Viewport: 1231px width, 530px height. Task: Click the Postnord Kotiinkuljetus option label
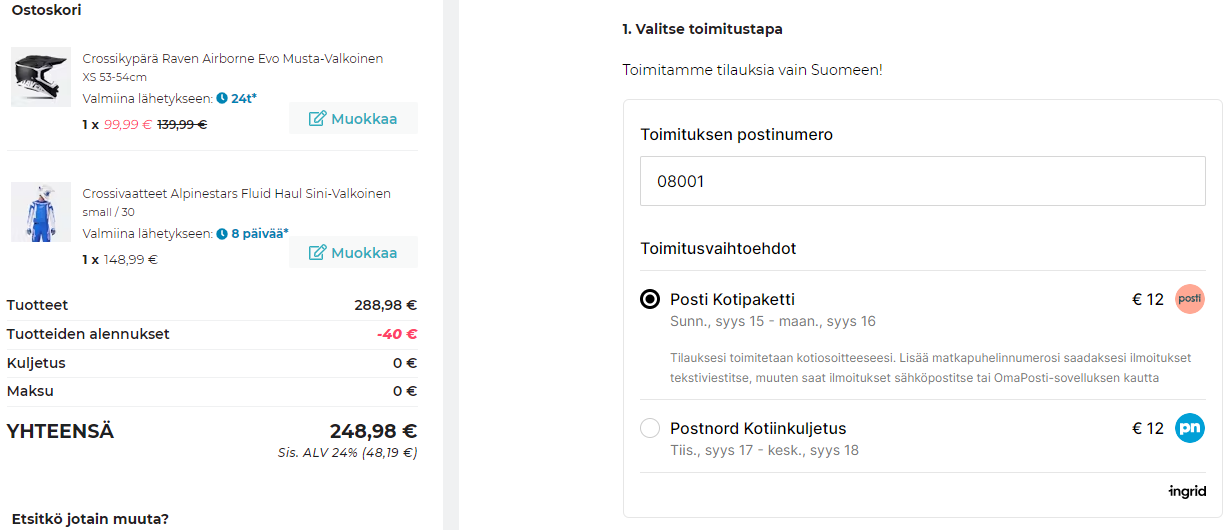coord(758,428)
